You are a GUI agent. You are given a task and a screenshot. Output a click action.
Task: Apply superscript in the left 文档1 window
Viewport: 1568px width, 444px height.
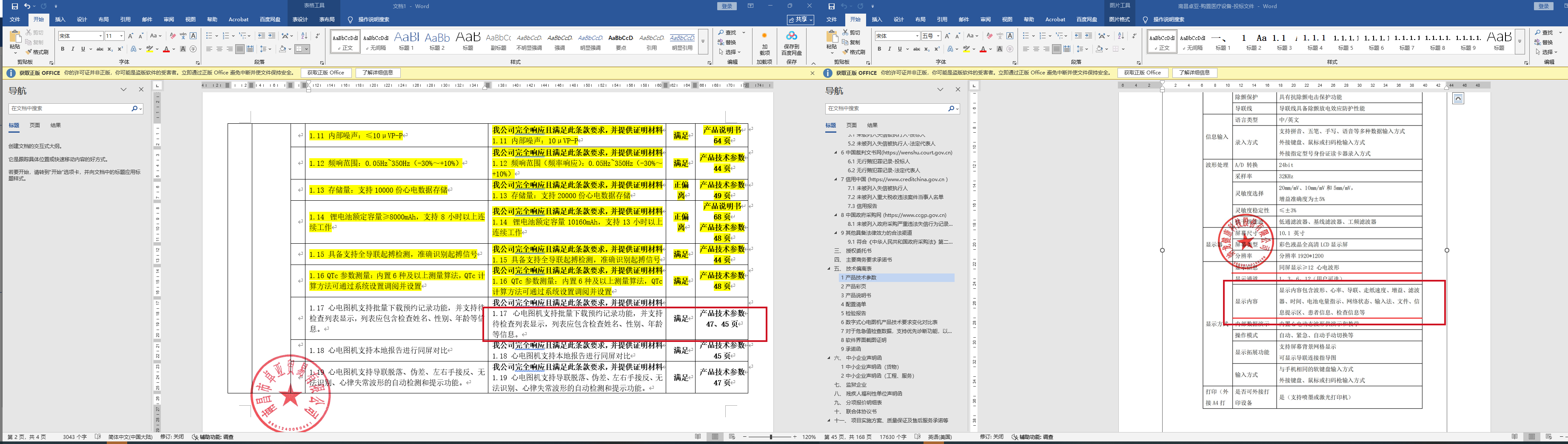(120, 49)
